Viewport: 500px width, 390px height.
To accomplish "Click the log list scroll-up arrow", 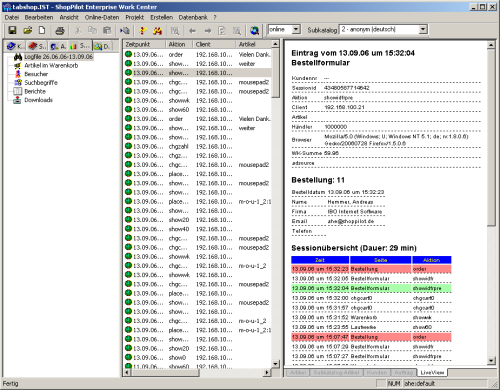I will [x=275, y=44].
